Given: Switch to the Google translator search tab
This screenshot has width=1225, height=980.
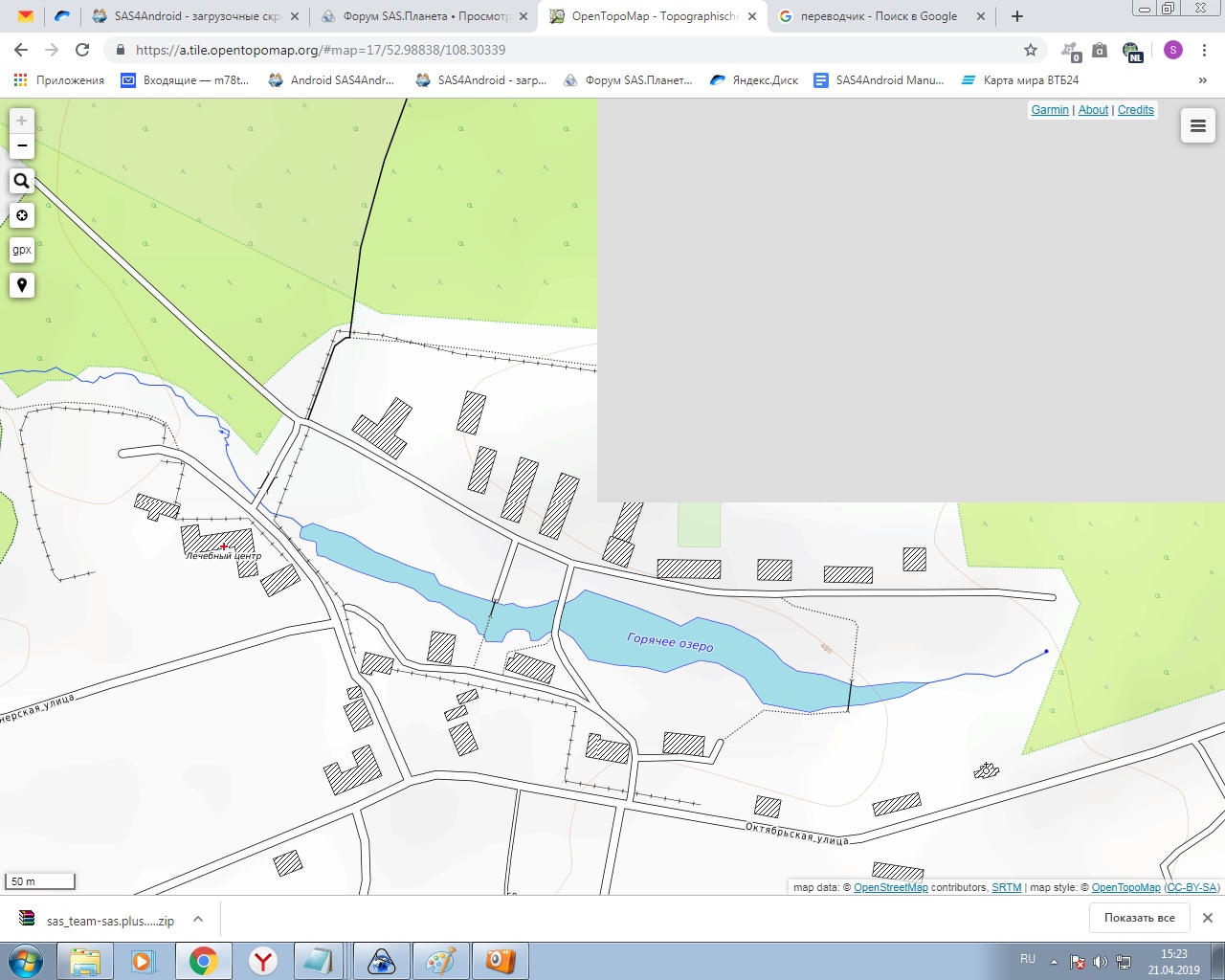Looking at the screenshot, I should point(879,16).
